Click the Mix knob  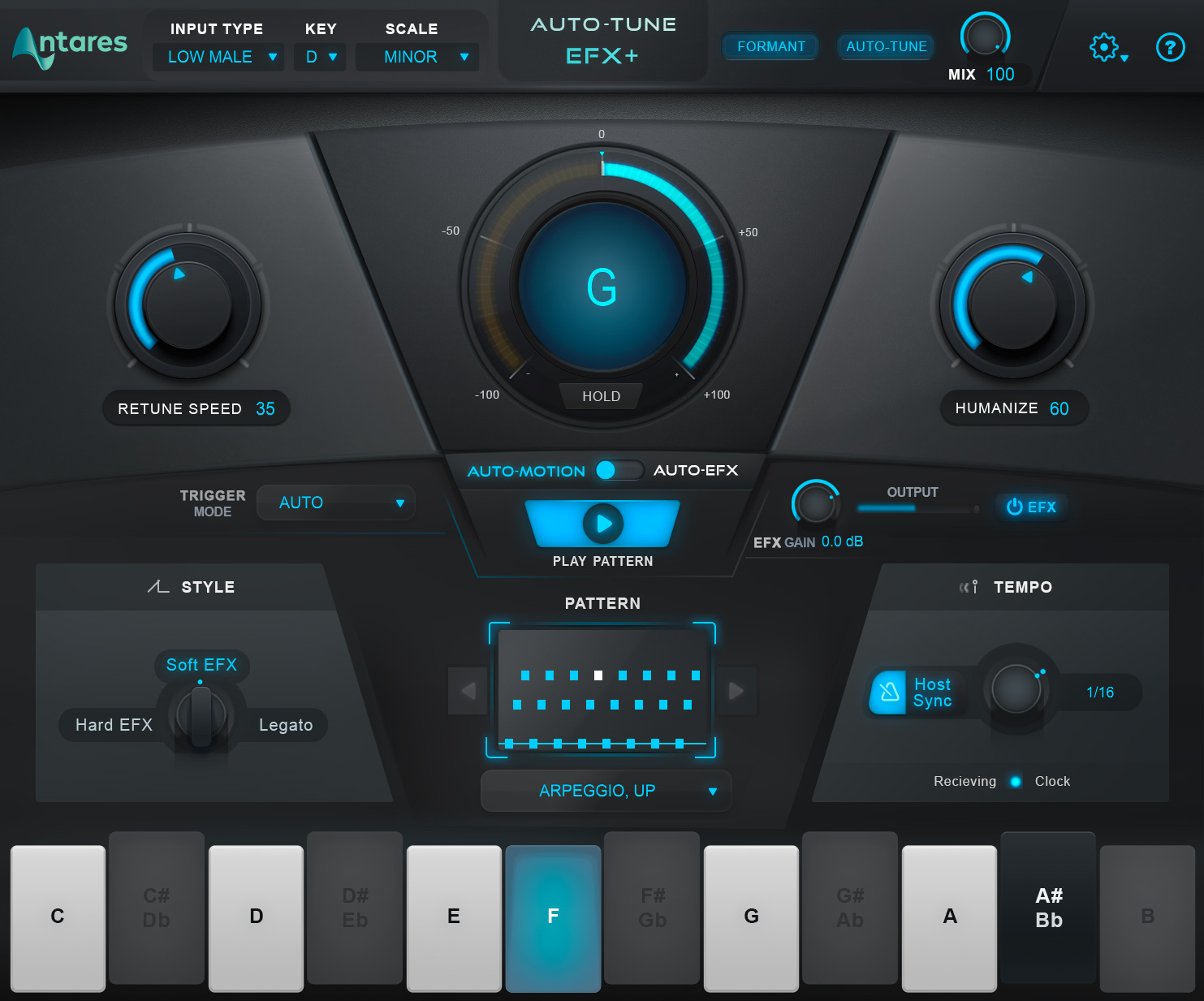(985, 37)
